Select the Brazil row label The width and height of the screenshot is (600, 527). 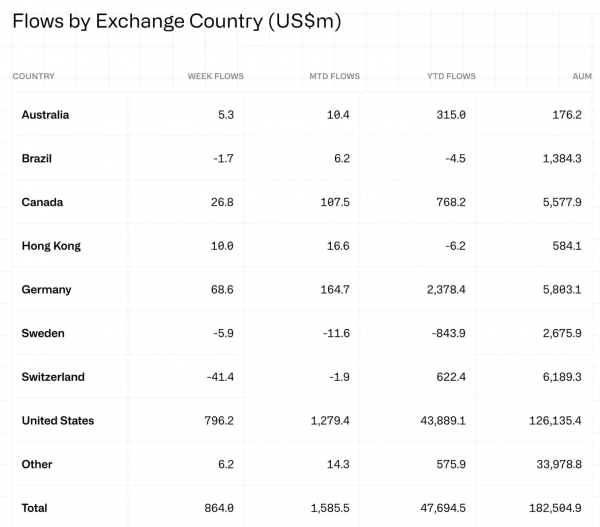[36, 158]
